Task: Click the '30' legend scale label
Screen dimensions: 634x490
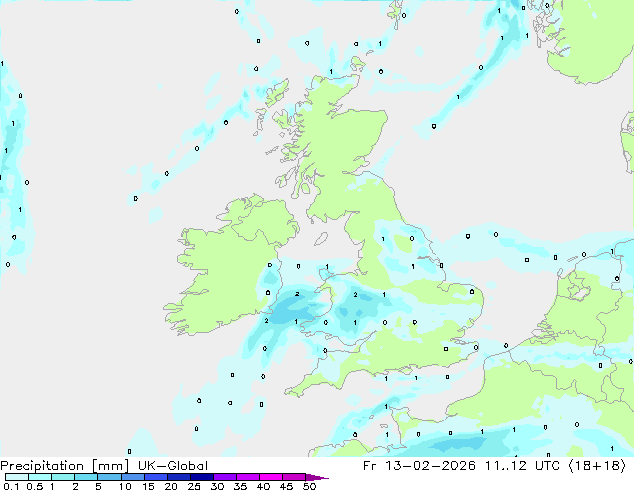Action: point(217,486)
